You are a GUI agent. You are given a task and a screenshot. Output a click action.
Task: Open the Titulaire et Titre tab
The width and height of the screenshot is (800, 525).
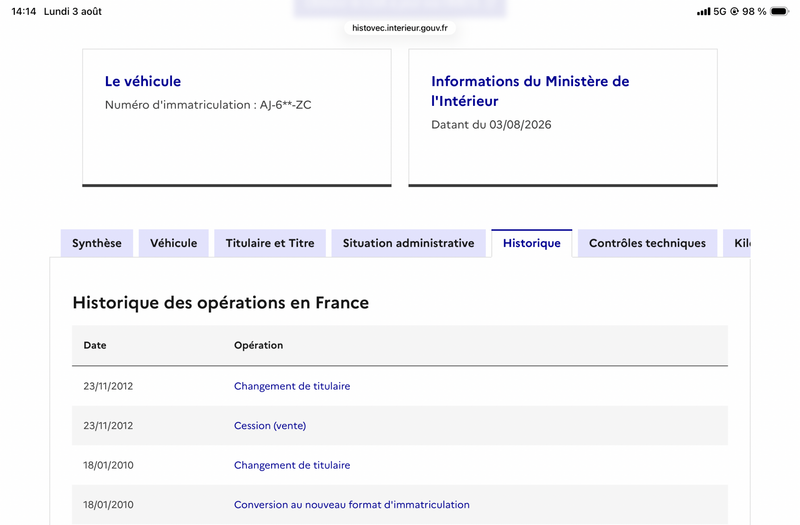[270, 243]
